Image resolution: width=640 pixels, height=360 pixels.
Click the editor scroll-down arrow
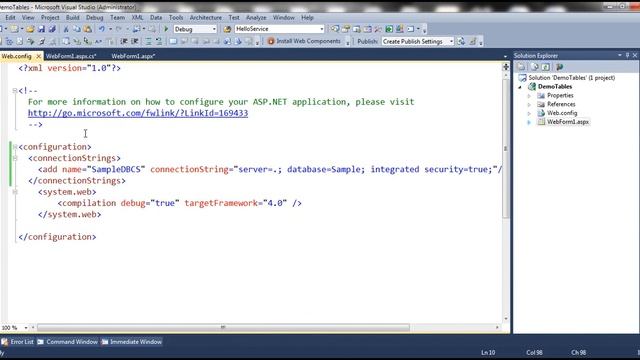click(506, 319)
